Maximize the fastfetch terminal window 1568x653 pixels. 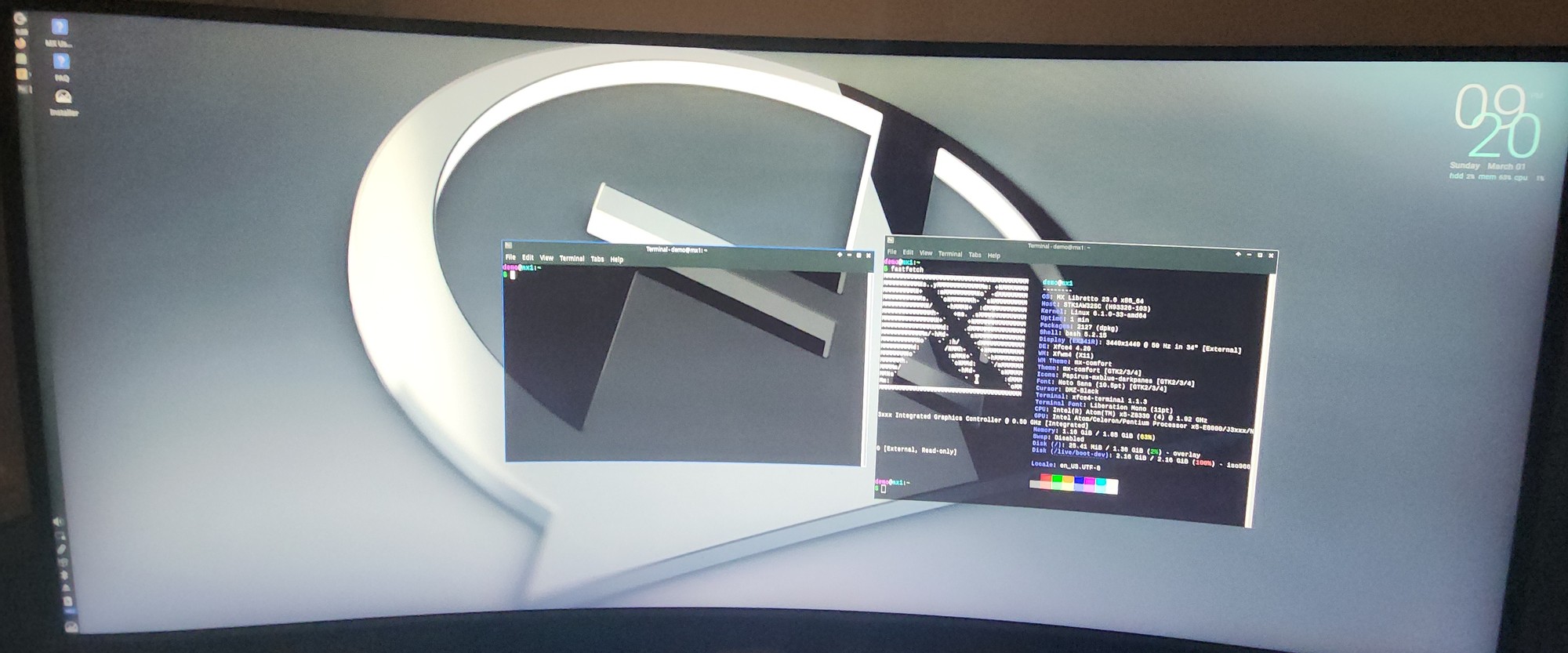pos(1260,255)
